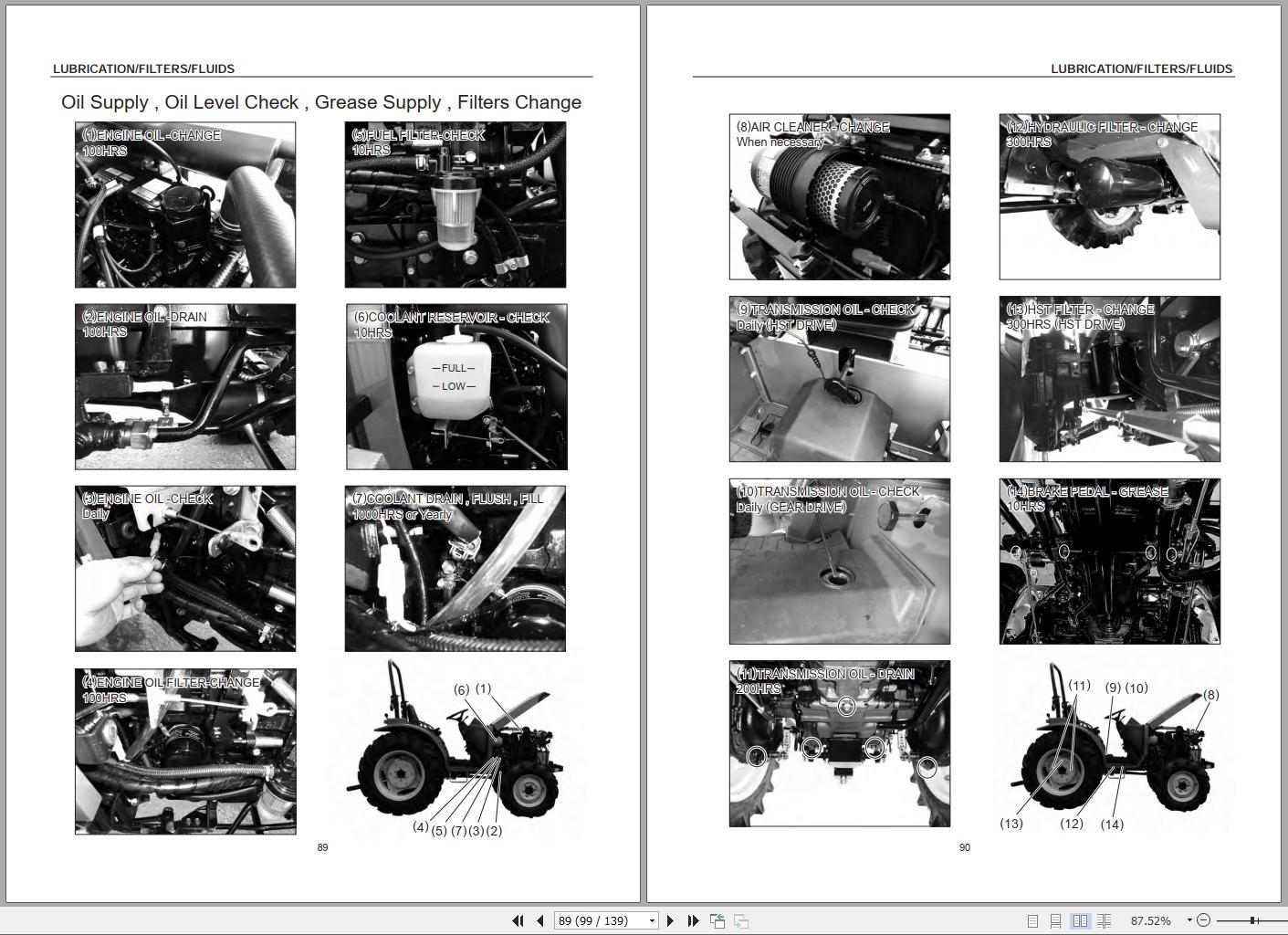Click the '(4)' callout on the left tractor diagram
Viewport: 1288px width, 935px height.
pyautogui.click(x=421, y=827)
